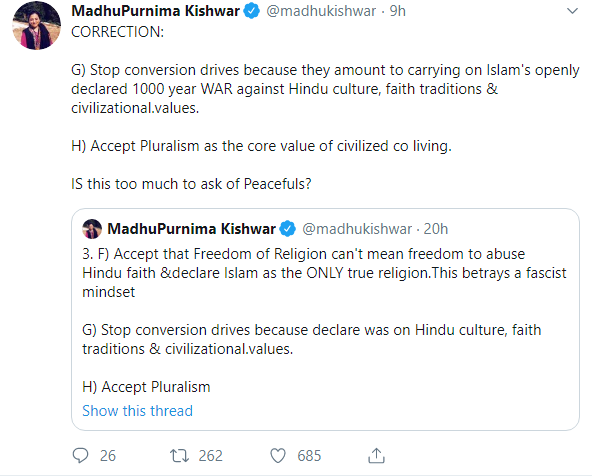Click the 685 likes count
This screenshot has width=592, height=476.
[309, 456]
